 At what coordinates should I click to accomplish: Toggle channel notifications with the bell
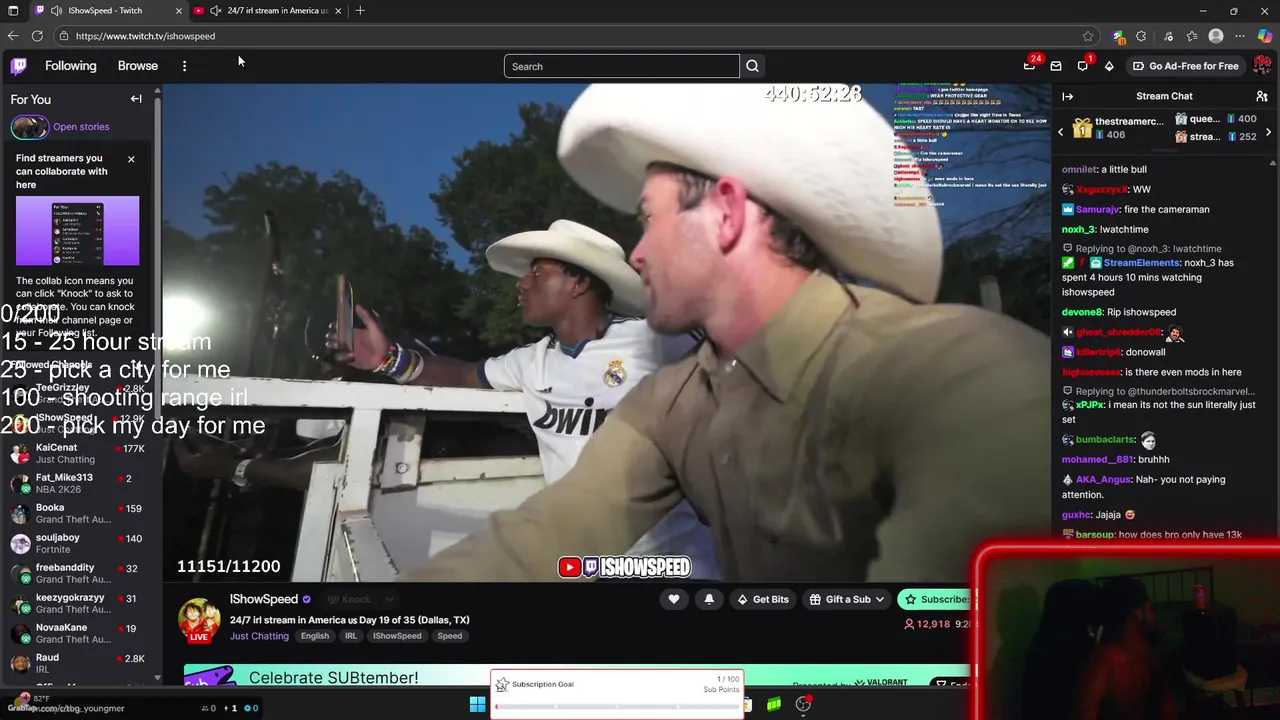coord(709,599)
